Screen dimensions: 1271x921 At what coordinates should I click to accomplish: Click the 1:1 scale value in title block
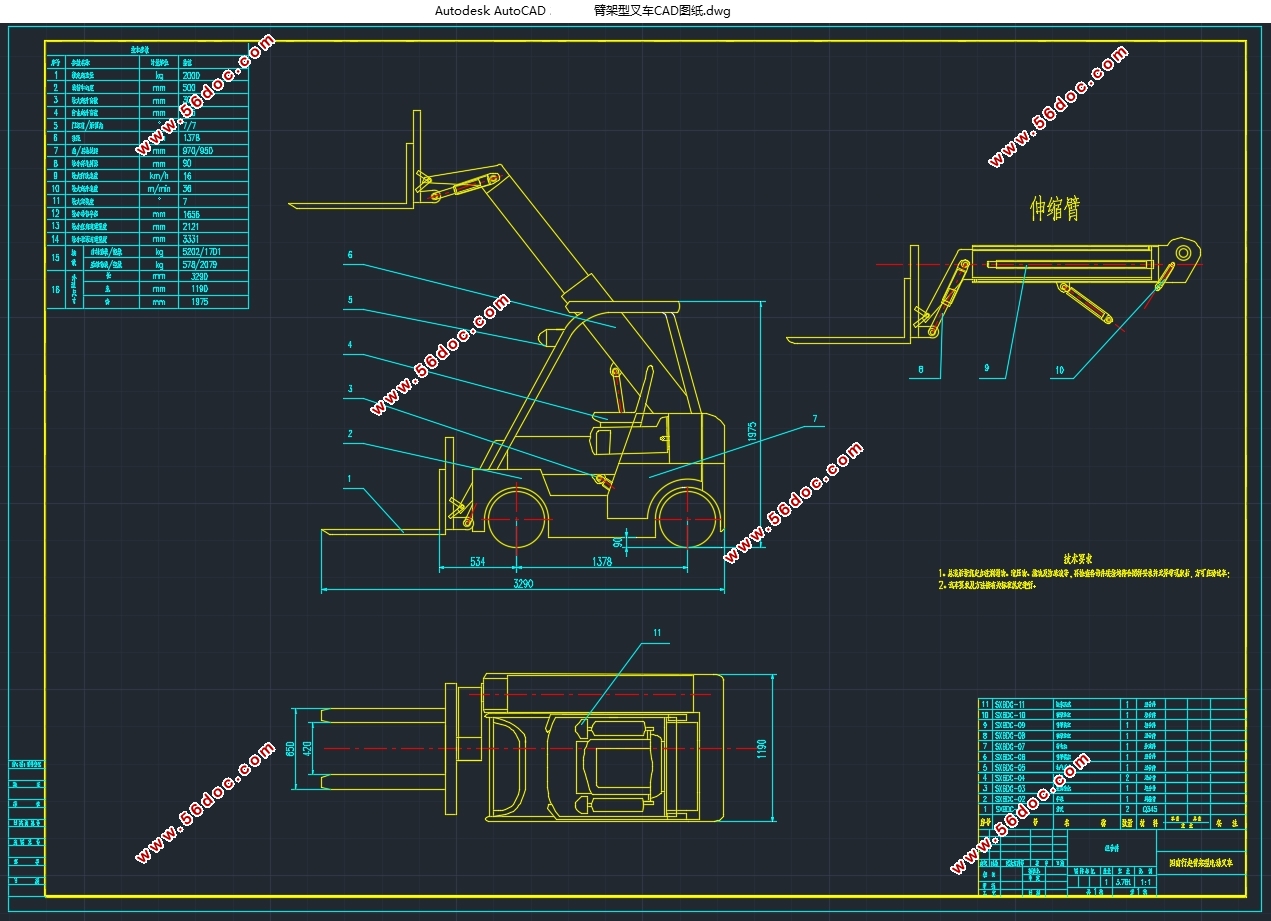pos(1145,882)
